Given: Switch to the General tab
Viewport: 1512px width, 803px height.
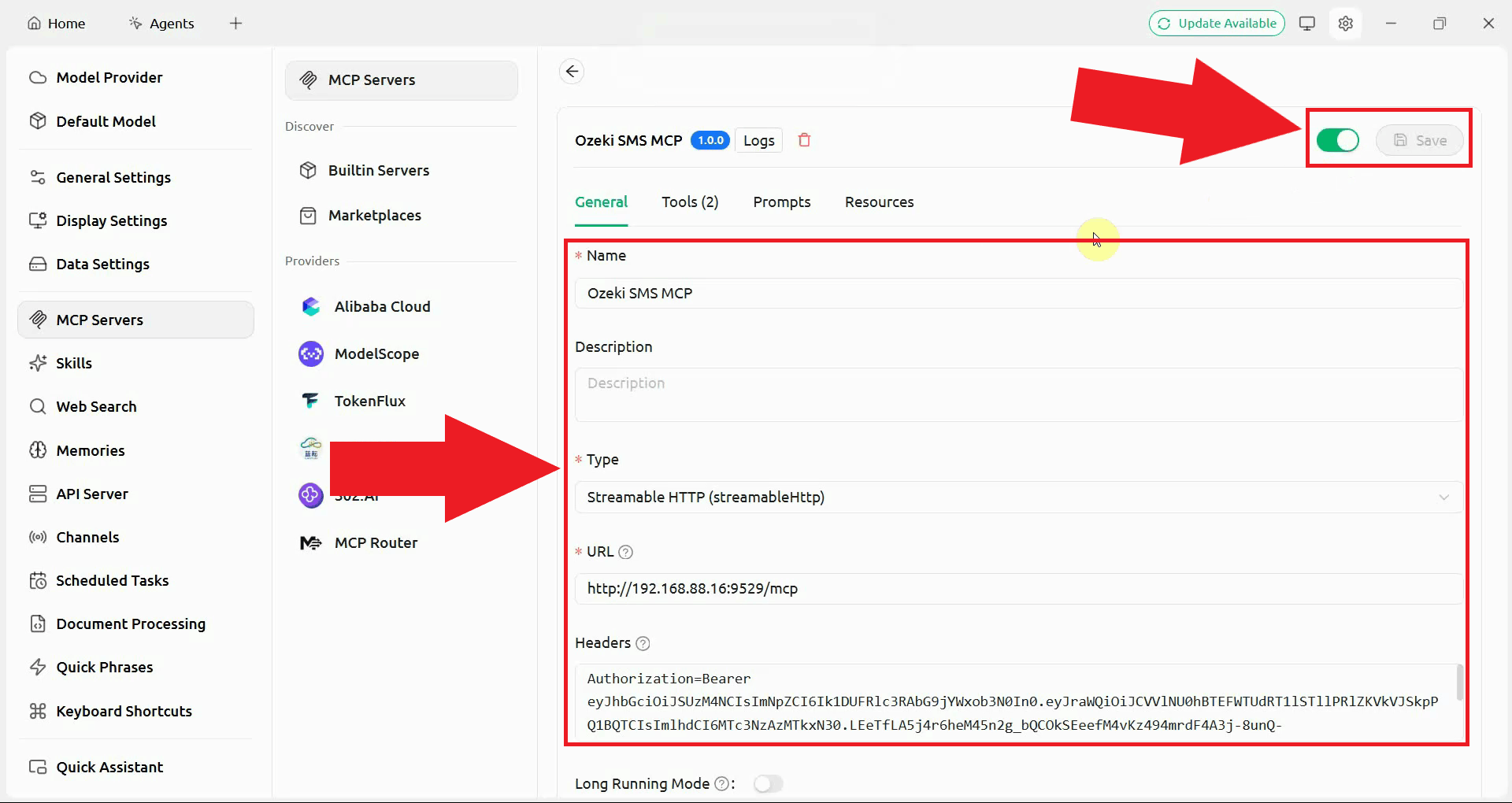Looking at the screenshot, I should 601,202.
